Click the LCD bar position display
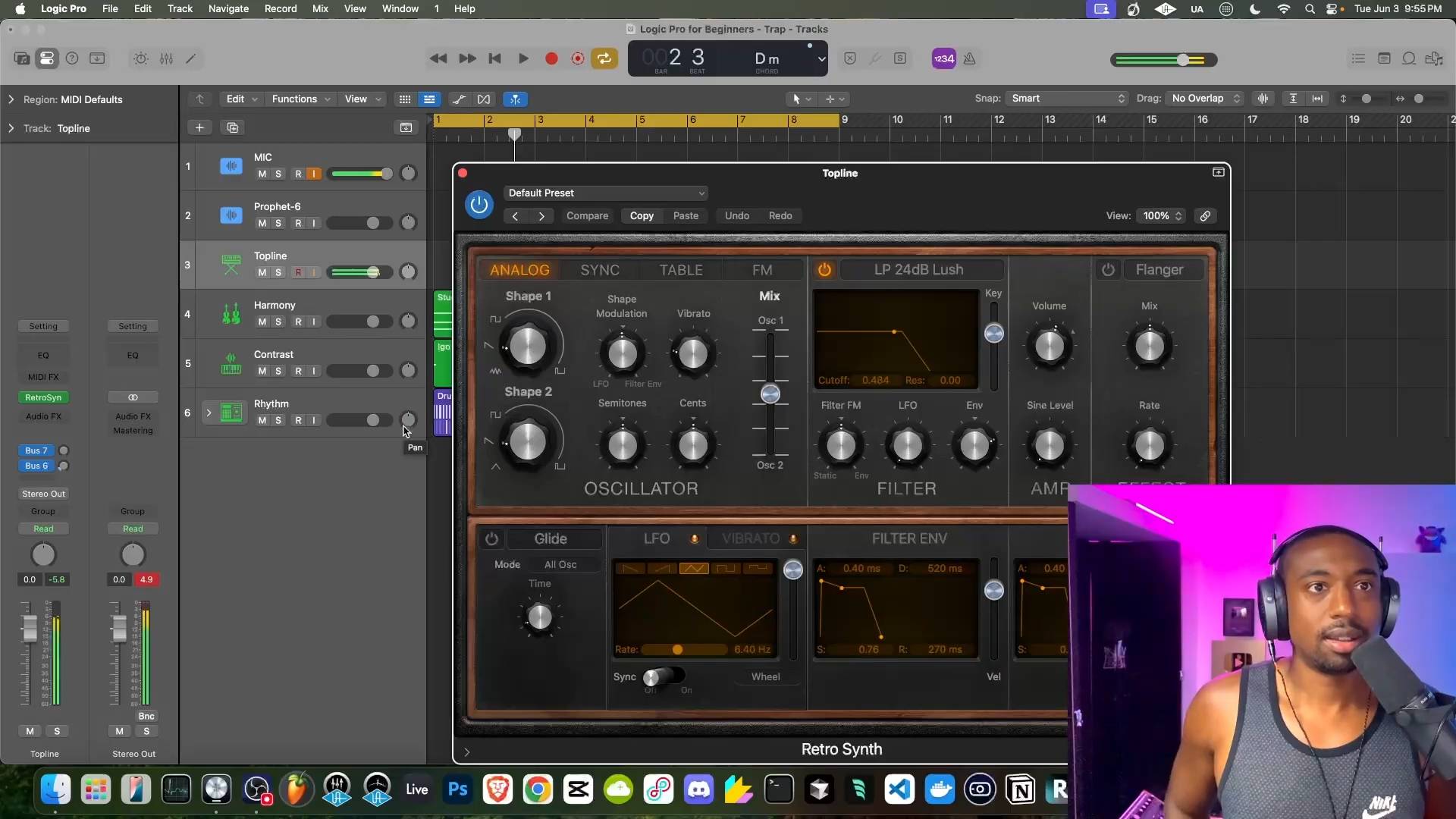Screen dimensions: 1456x819 tap(674, 58)
